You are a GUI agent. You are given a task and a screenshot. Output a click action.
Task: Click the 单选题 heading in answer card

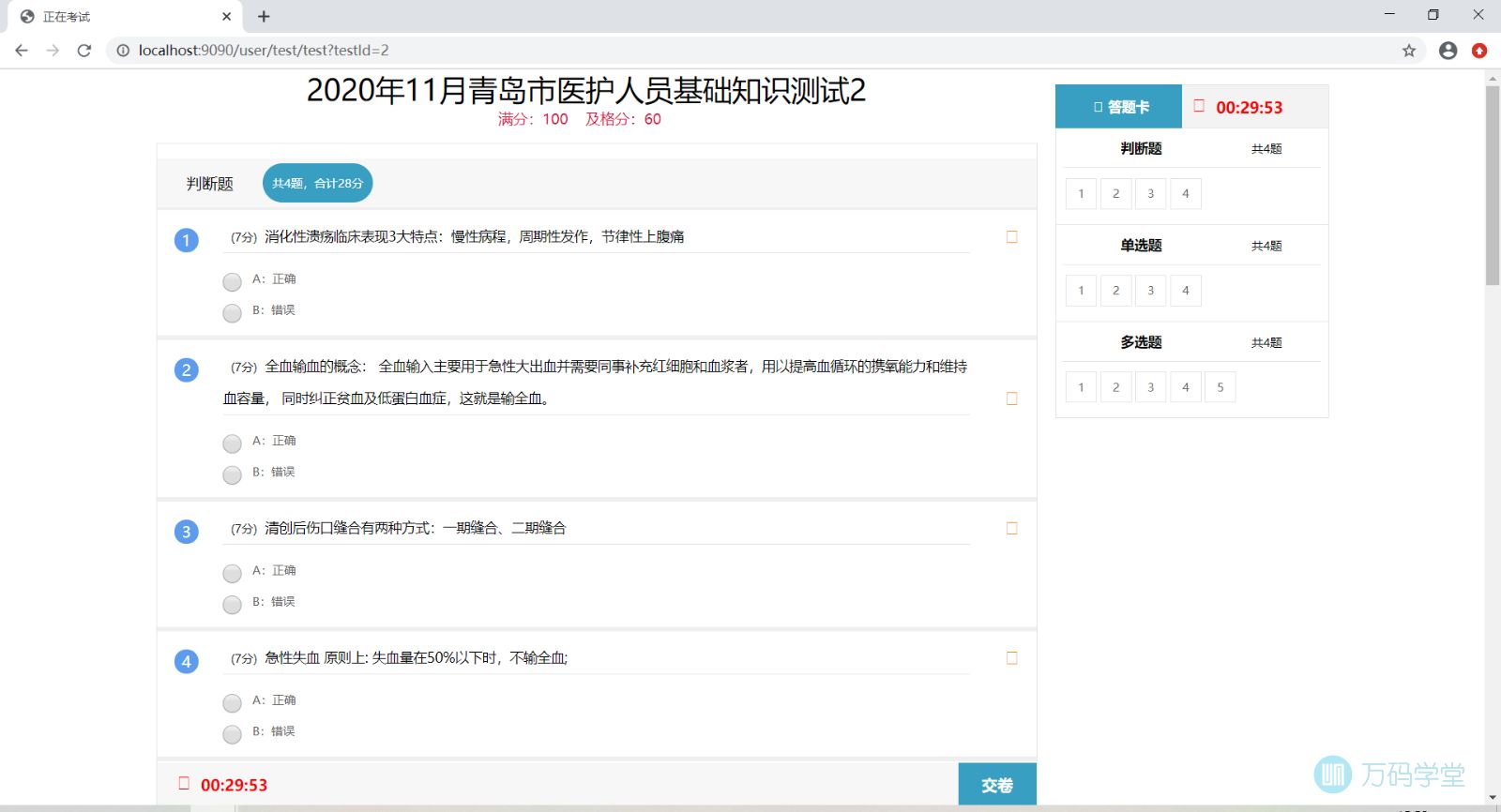coord(1141,246)
